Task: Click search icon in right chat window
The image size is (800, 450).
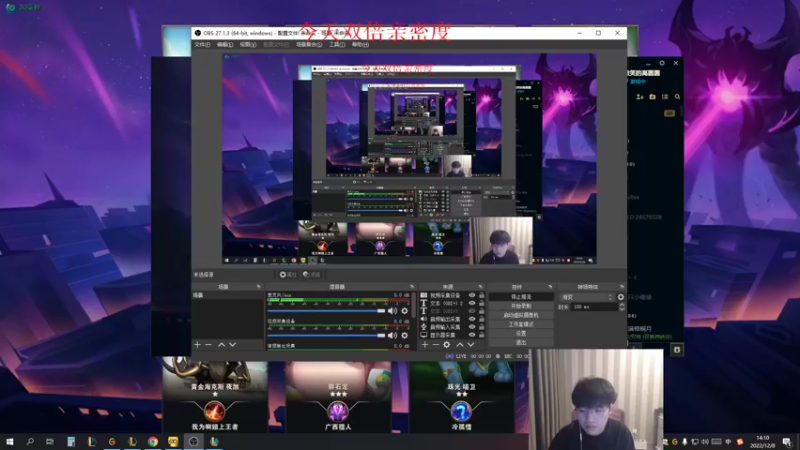Action: (x=678, y=96)
